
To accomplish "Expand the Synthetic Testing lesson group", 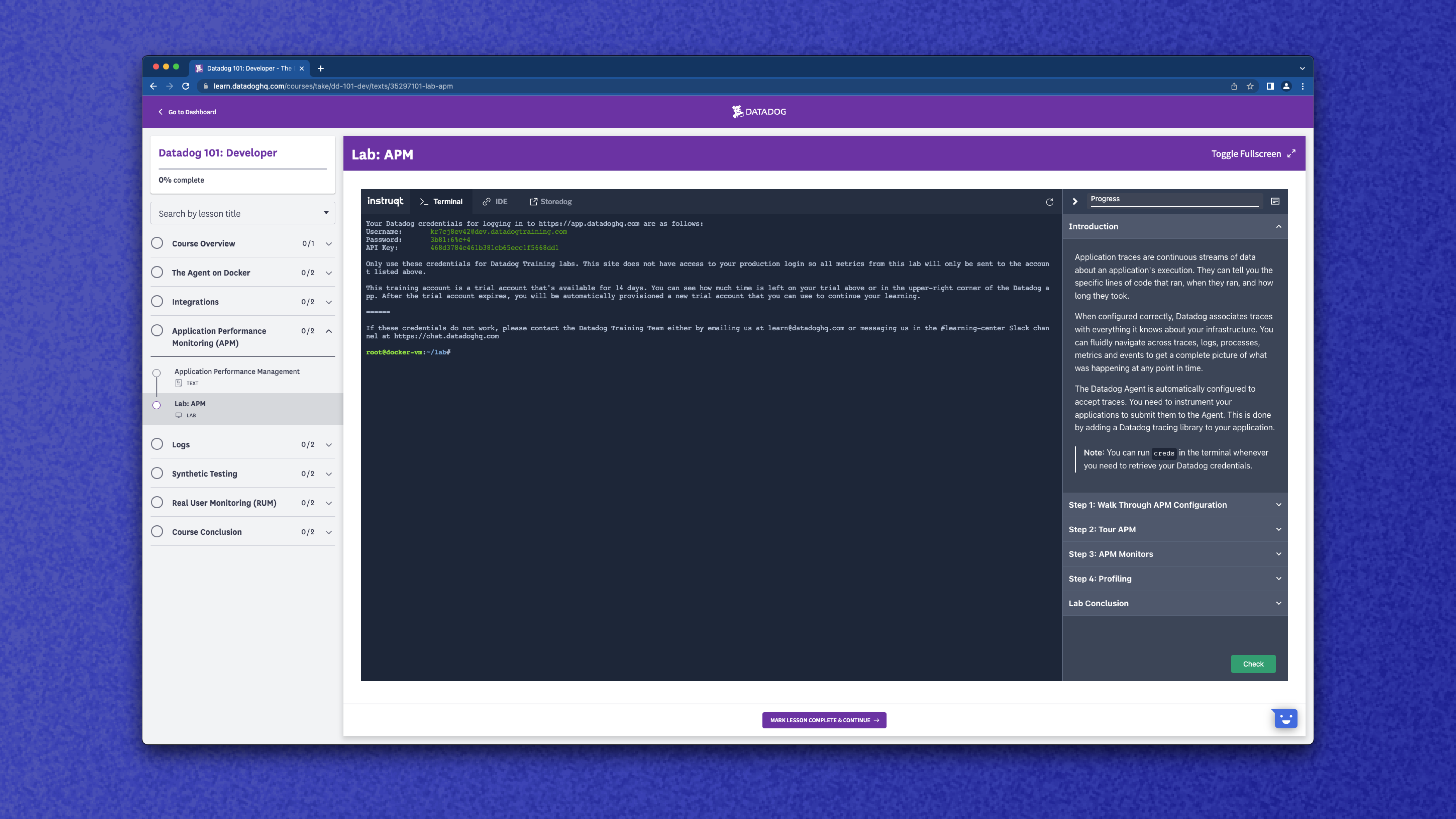I will pos(328,474).
